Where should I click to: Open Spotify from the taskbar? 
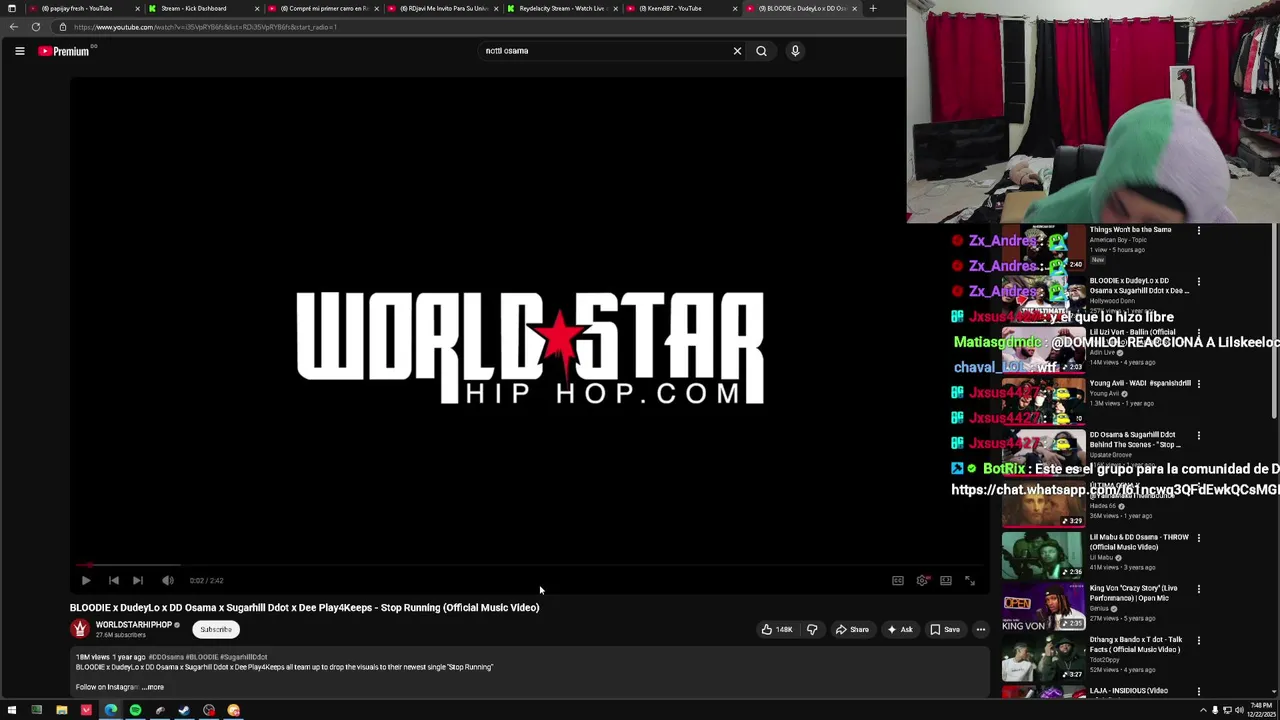[135, 710]
